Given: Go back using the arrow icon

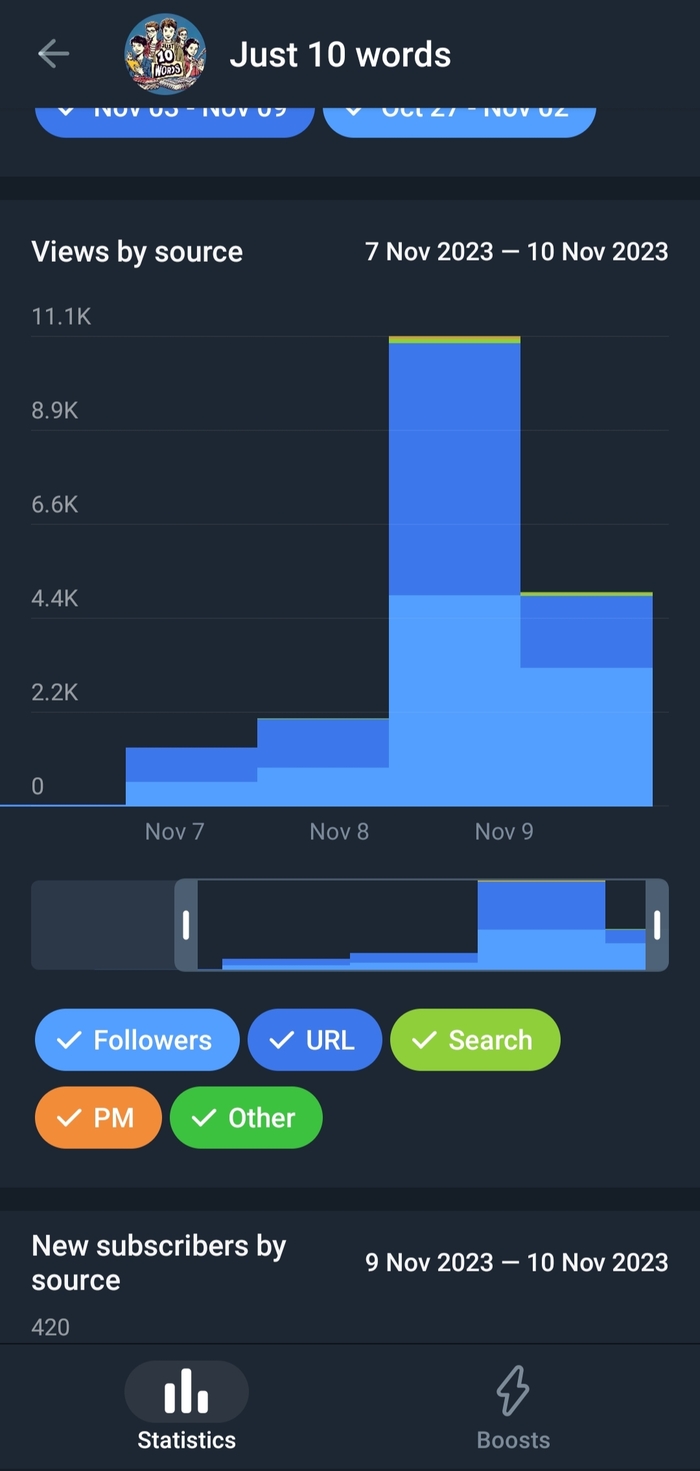Looking at the screenshot, I should coord(53,54).
